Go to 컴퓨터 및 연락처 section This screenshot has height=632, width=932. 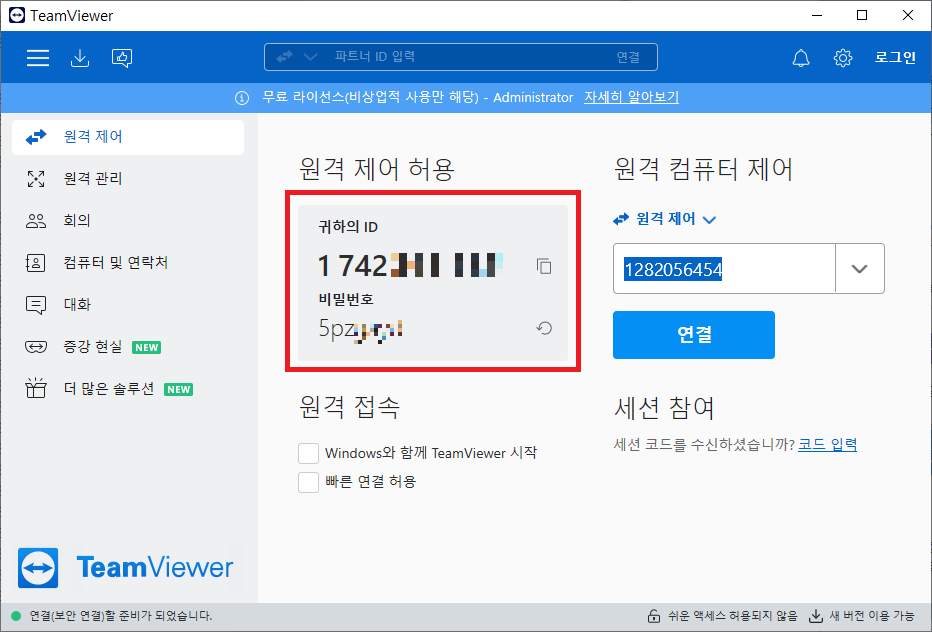115,263
